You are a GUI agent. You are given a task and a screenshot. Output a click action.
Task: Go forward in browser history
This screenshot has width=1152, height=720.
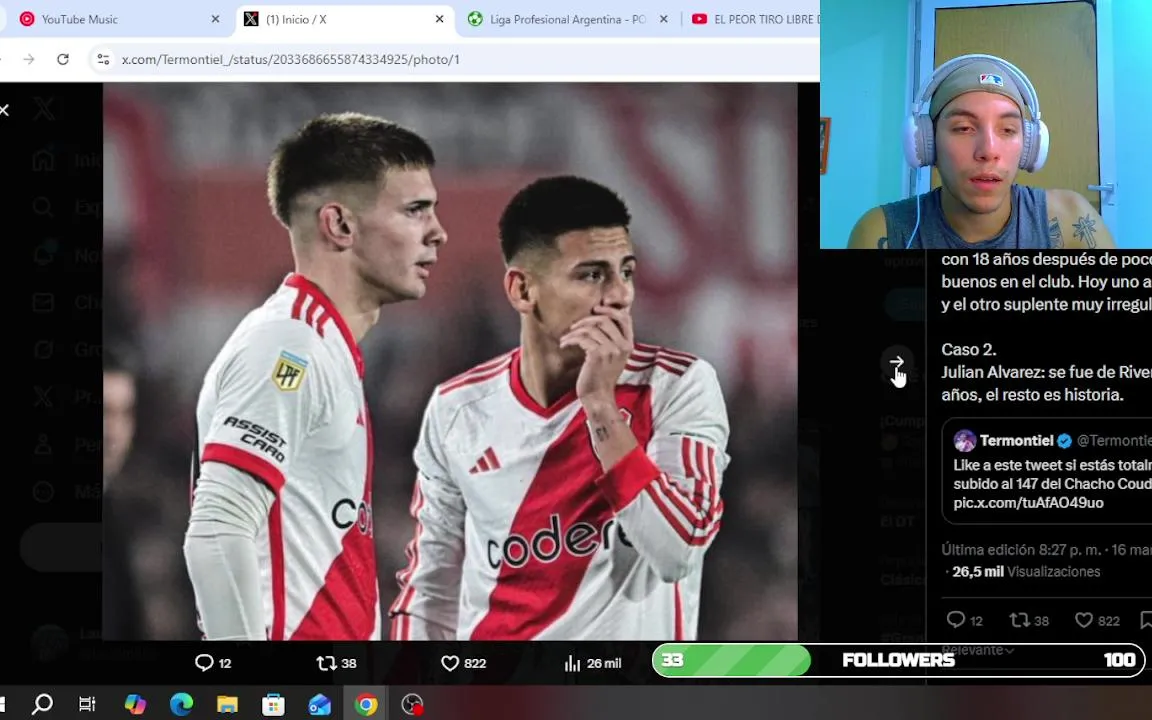pyautogui.click(x=29, y=60)
